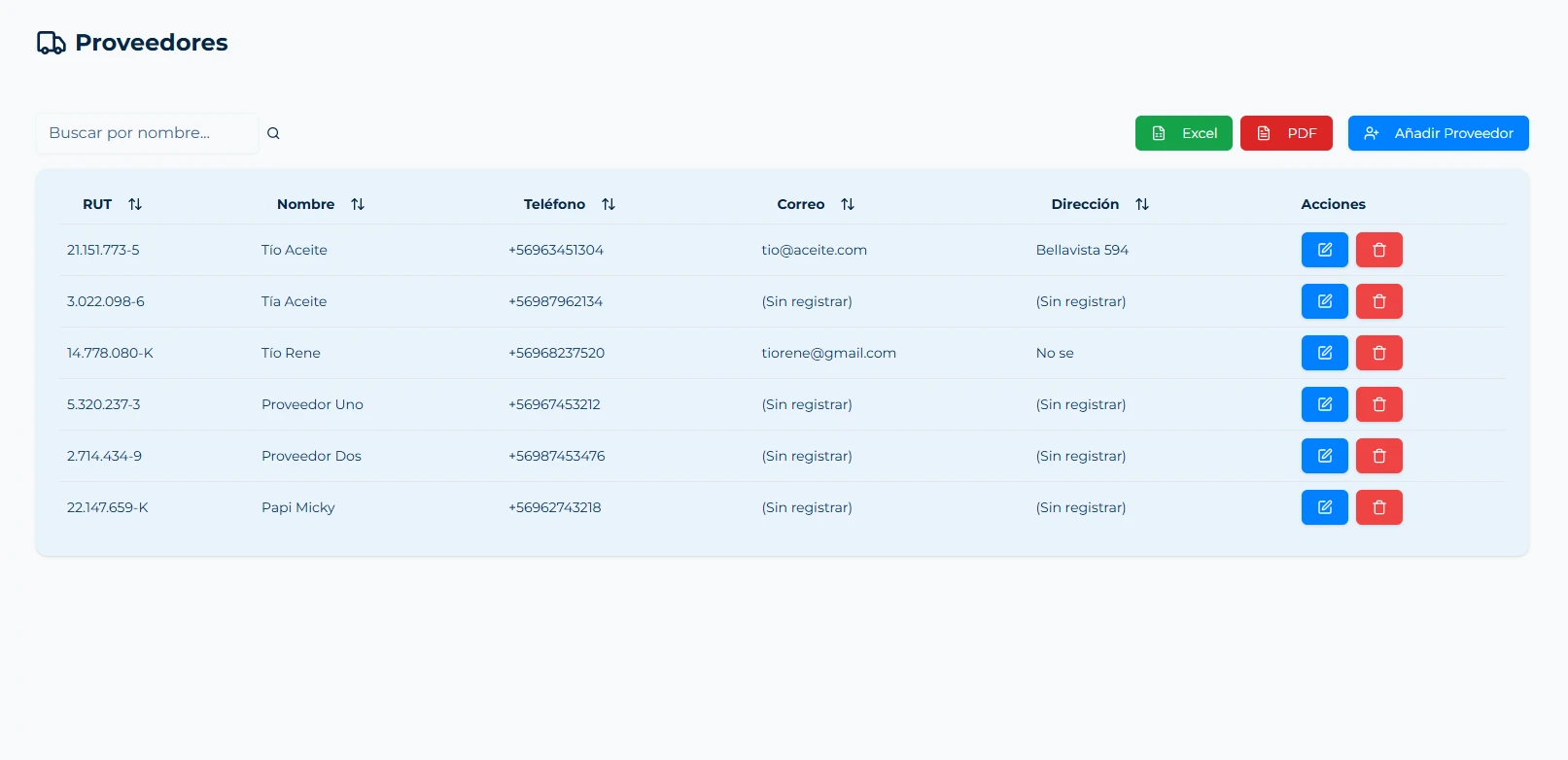Select RUT 5.320.237-3 cell

coord(104,404)
